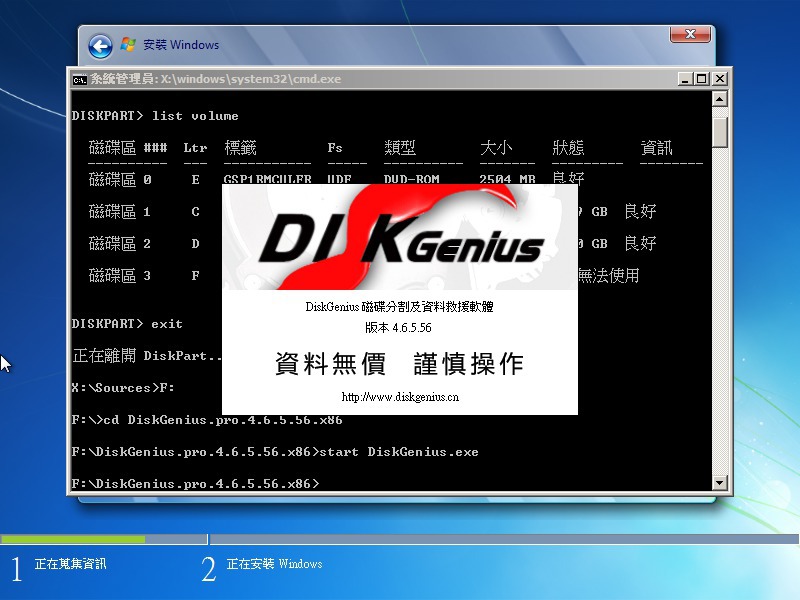The width and height of the screenshot is (800, 600).
Task: Click the back arrow in Install Windows window
Action: [100, 46]
